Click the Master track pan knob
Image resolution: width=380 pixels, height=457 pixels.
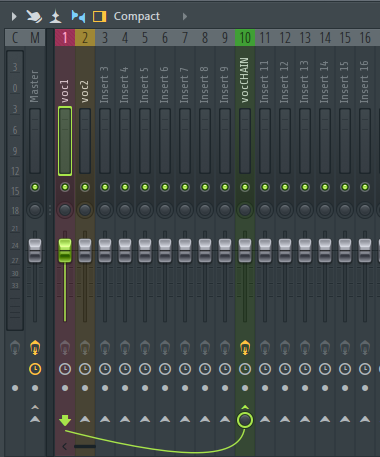(x=35, y=210)
